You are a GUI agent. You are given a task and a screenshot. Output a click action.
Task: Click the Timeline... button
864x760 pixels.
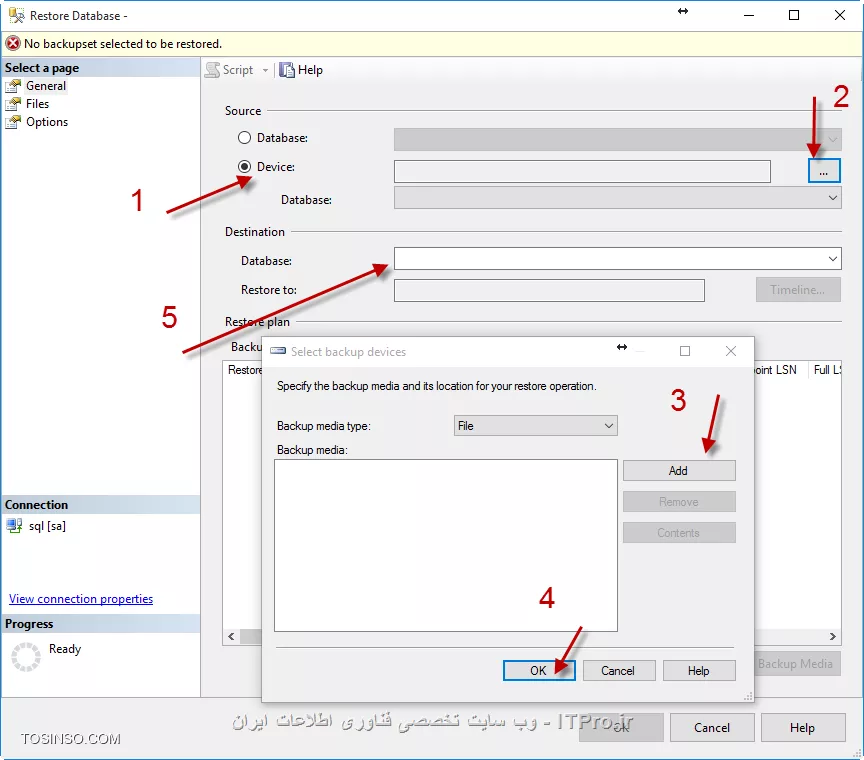point(798,290)
